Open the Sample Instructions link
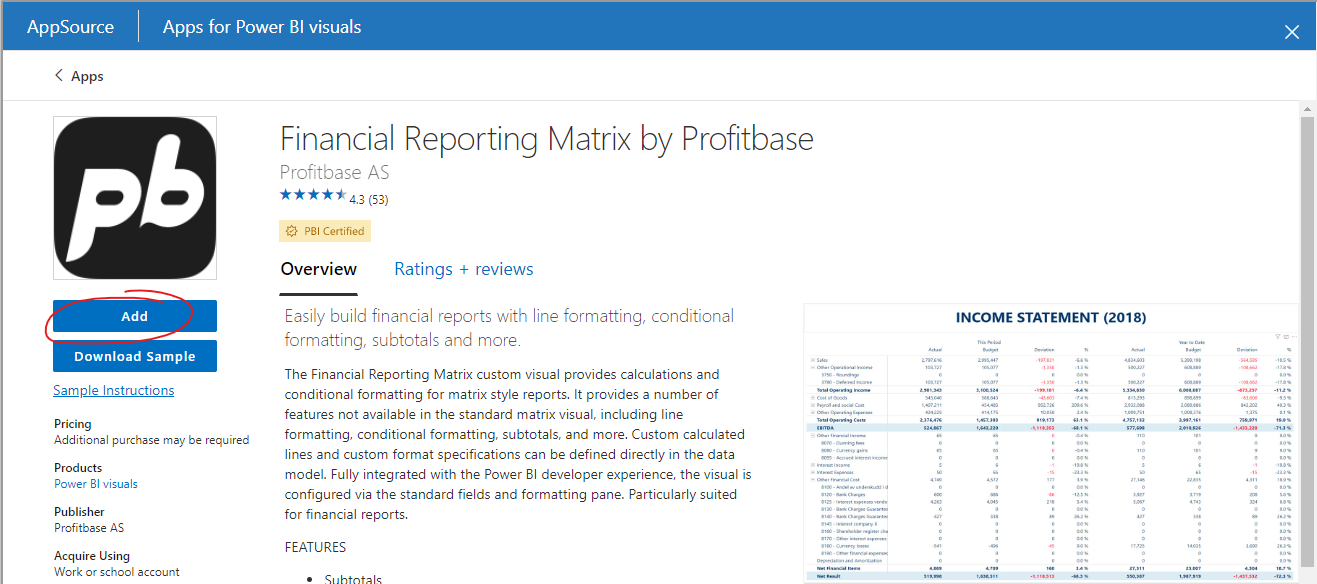The image size is (1317, 584). coord(113,390)
